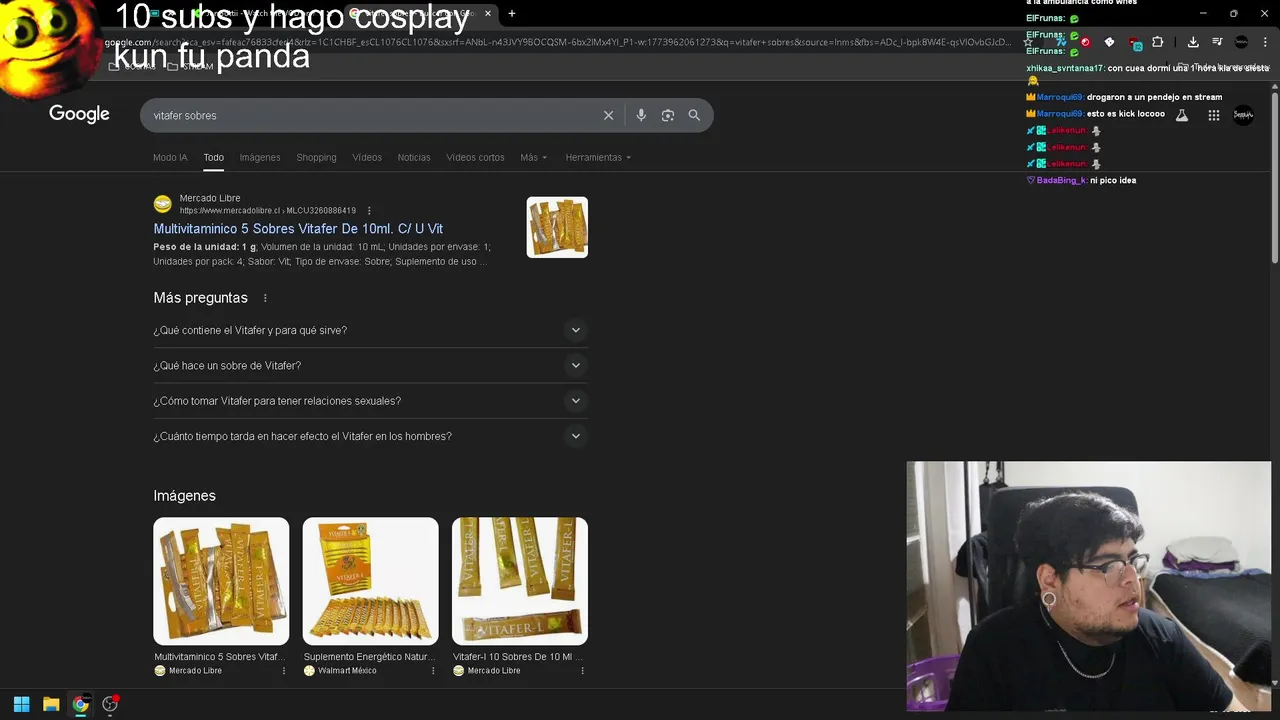
Task: Start voice search with the microphone icon
Action: [x=641, y=115]
